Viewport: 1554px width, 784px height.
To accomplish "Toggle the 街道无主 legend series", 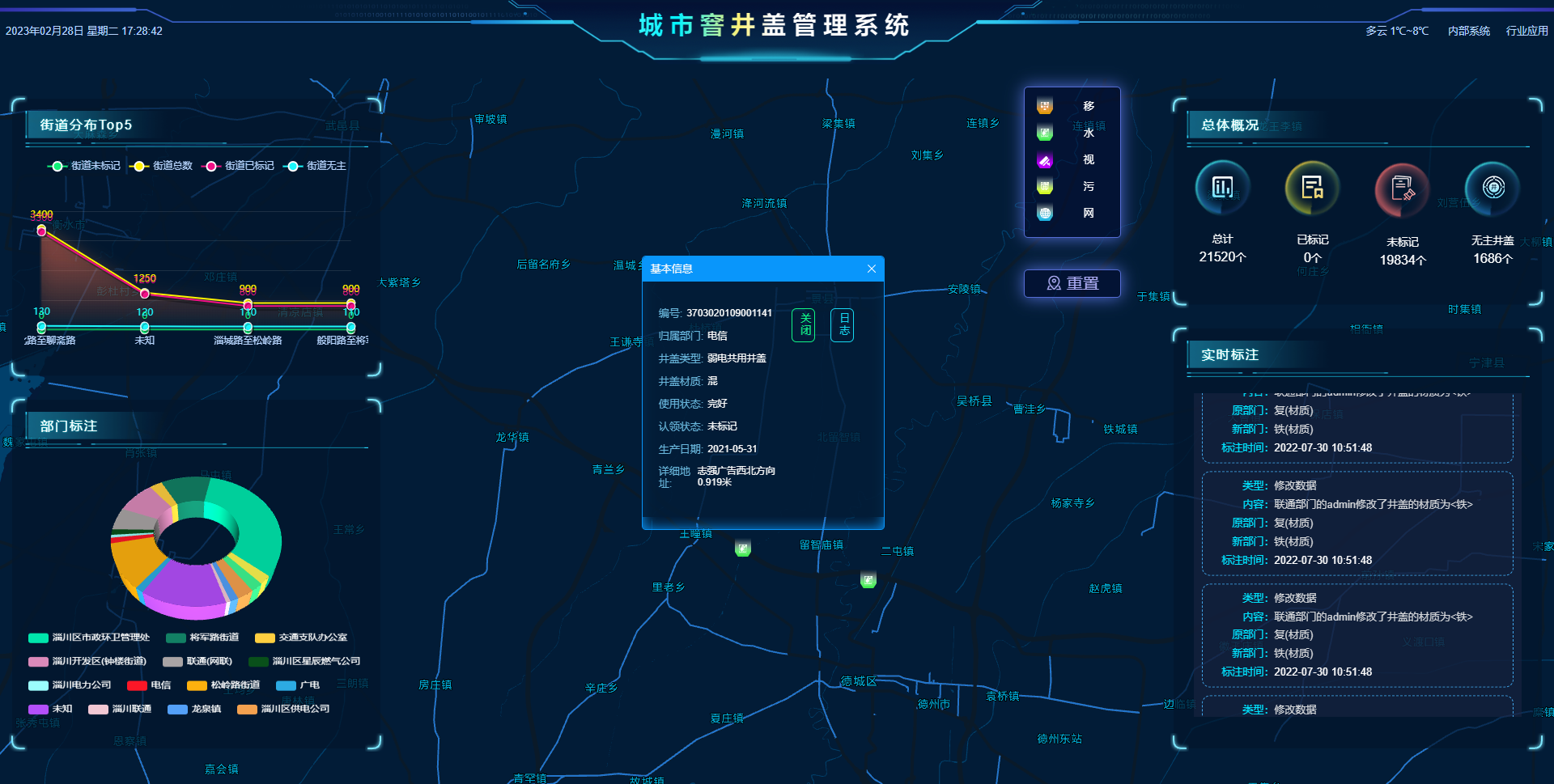I will (x=316, y=166).
